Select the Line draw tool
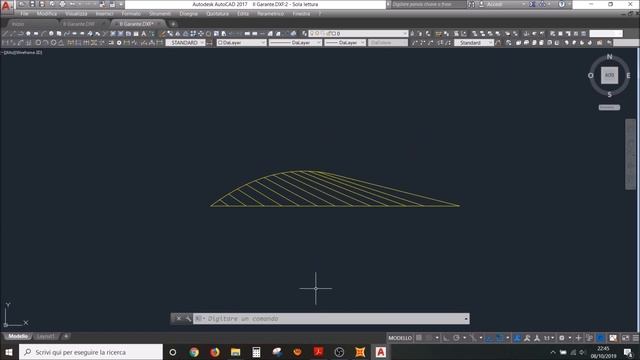Viewport: 640px width, 360px height. [x=5, y=33]
